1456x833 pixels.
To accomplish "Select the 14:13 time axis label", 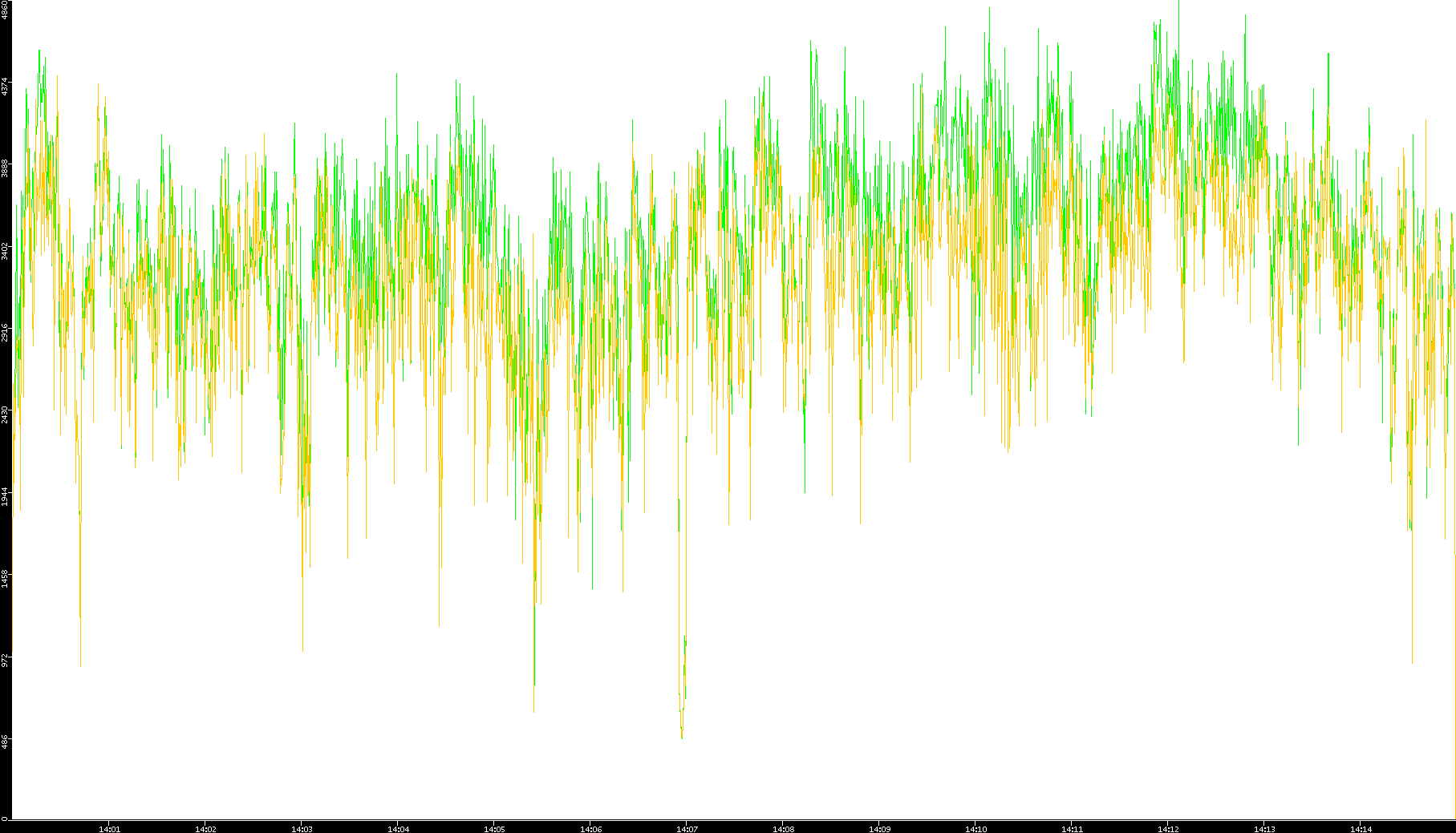I will [1264, 829].
